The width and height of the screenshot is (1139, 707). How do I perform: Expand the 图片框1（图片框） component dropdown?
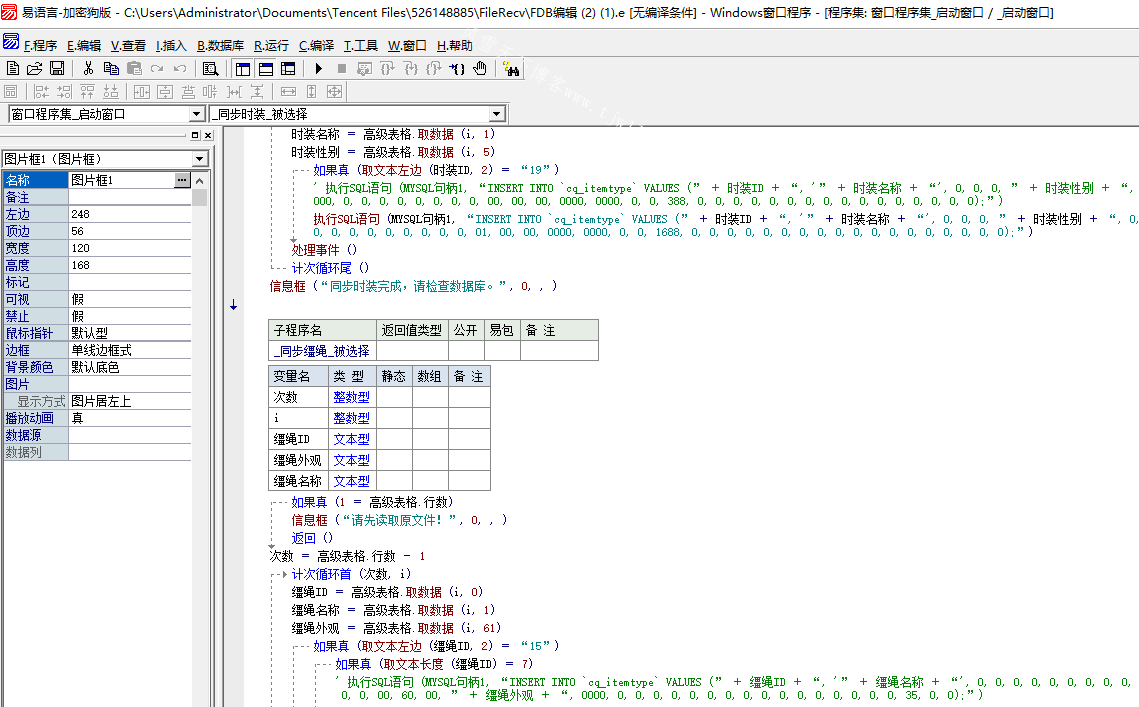pyautogui.click(x=200, y=159)
